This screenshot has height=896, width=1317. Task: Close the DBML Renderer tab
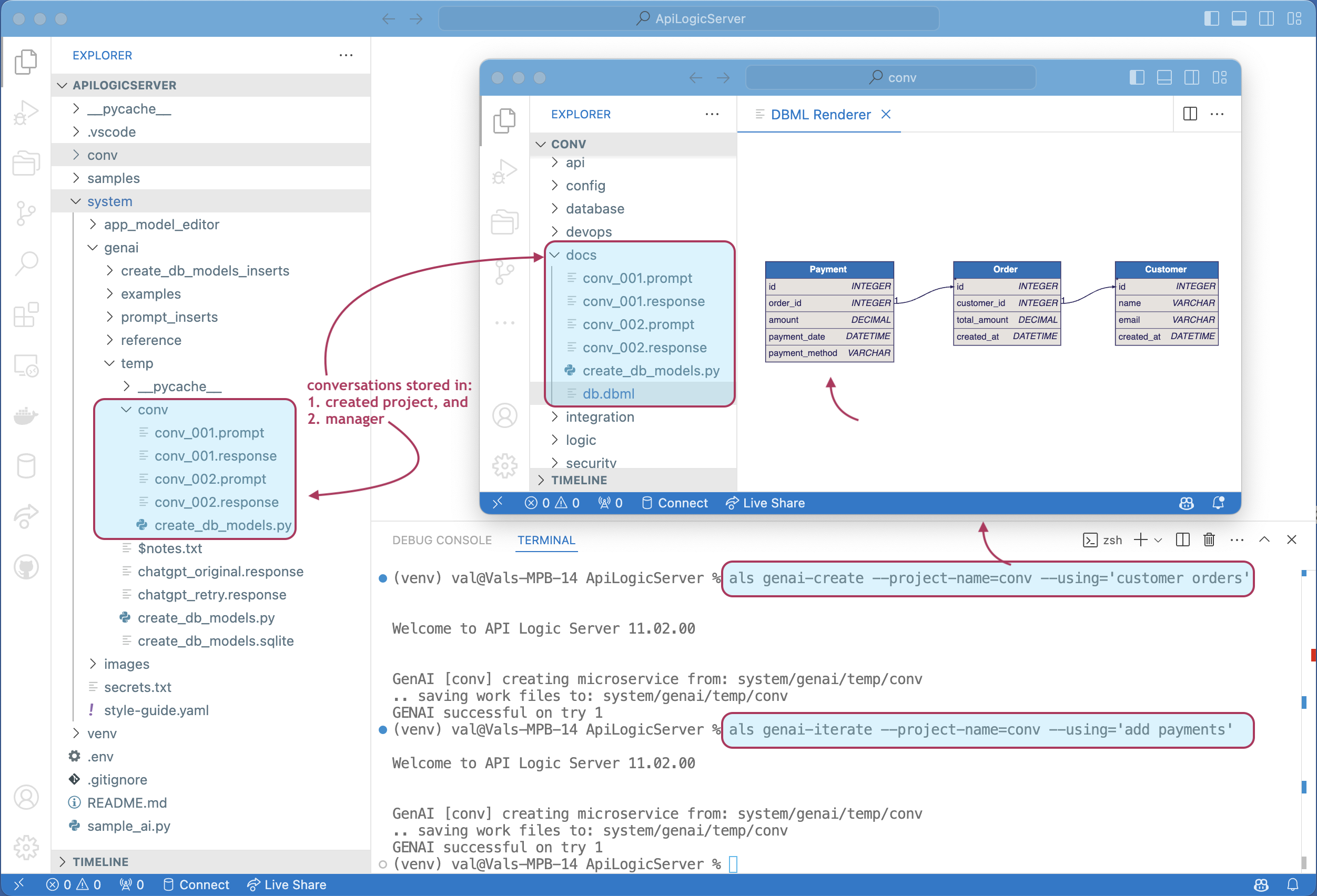[886, 115]
